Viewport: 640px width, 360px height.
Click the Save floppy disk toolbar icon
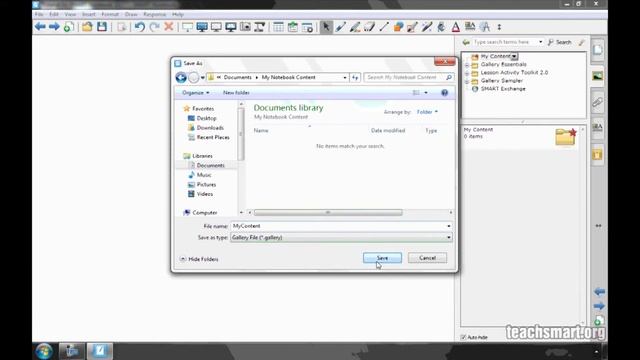(x=102, y=27)
